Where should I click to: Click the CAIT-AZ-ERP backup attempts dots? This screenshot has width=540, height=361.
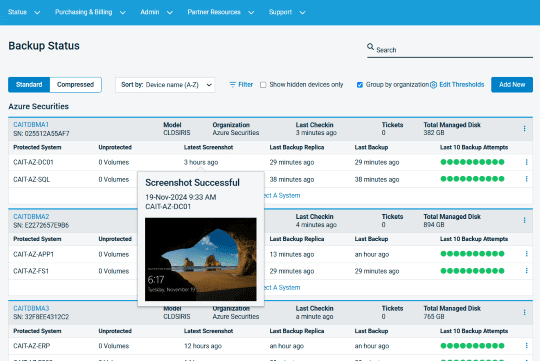[x=472, y=345]
